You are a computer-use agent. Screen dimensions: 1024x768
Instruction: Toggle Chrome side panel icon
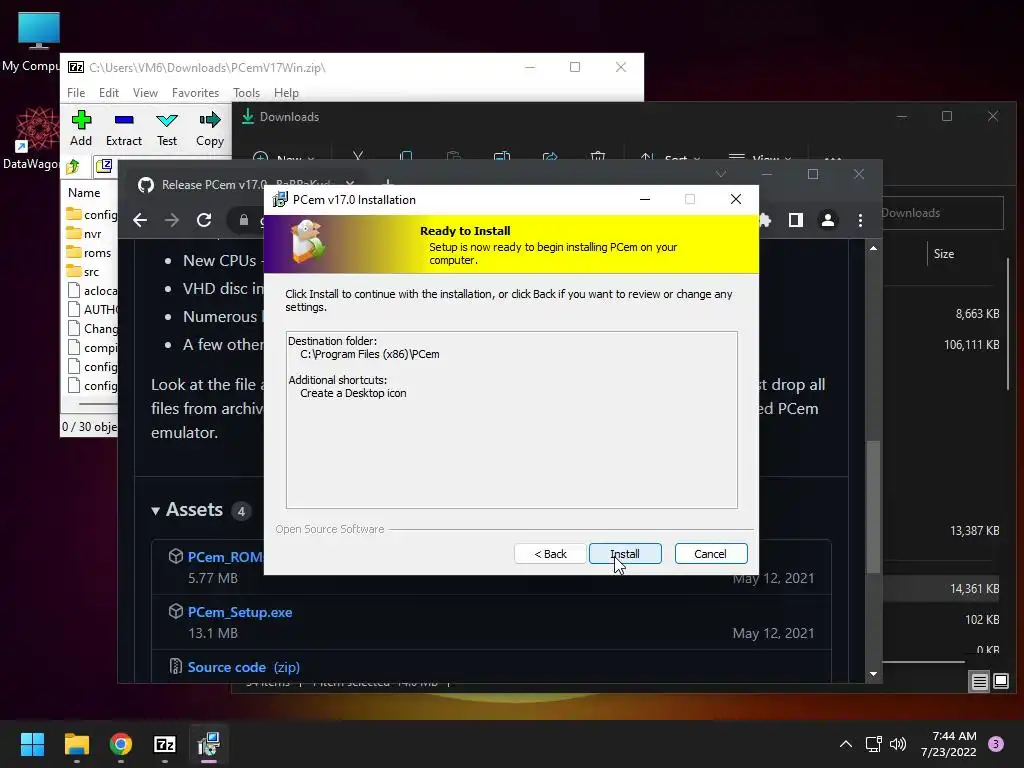tap(795, 220)
